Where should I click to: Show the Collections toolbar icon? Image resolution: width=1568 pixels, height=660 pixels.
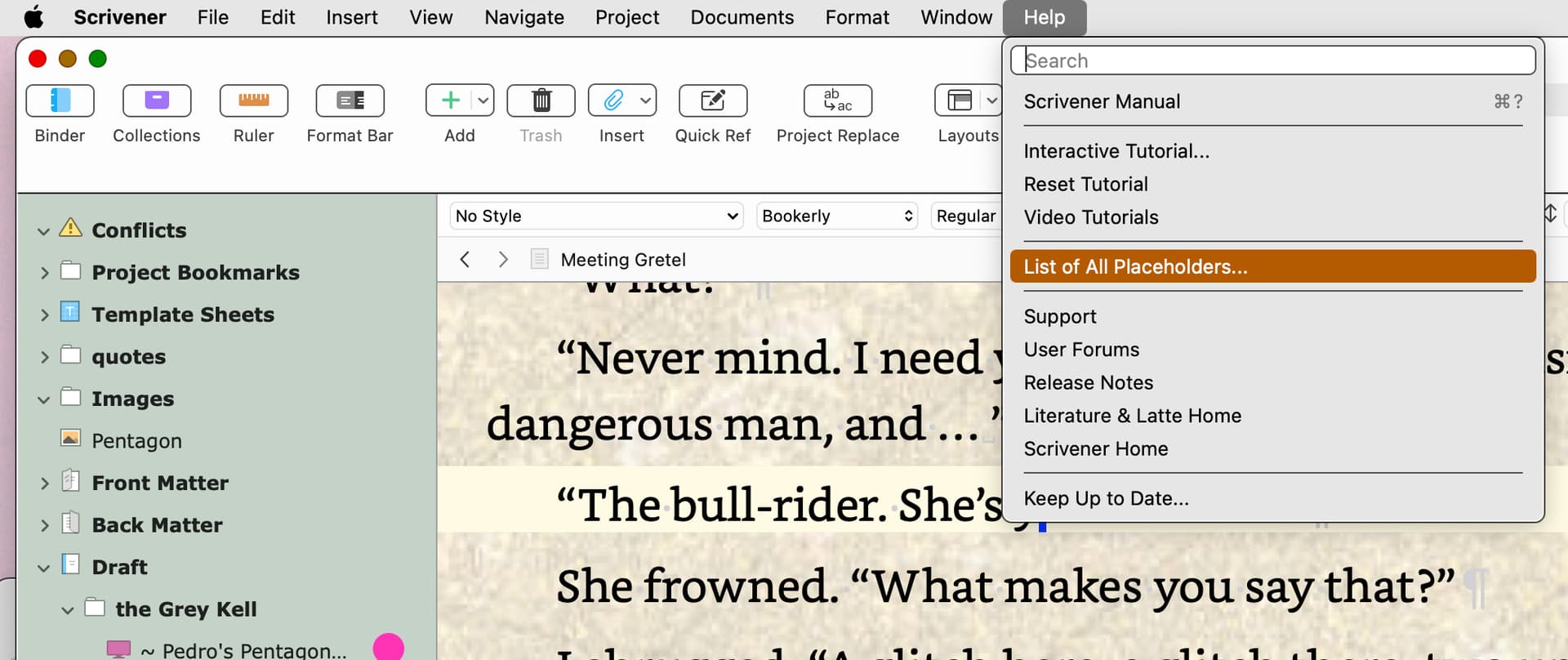pyautogui.click(x=156, y=100)
